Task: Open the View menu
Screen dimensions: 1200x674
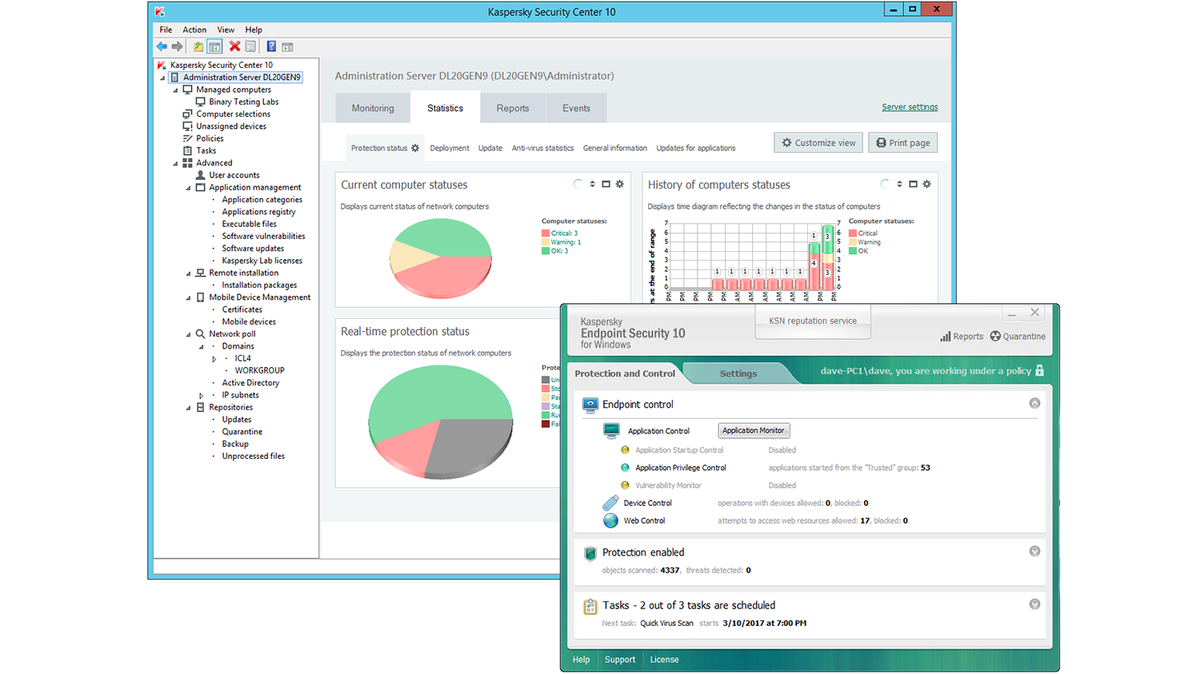Action: [226, 30]
